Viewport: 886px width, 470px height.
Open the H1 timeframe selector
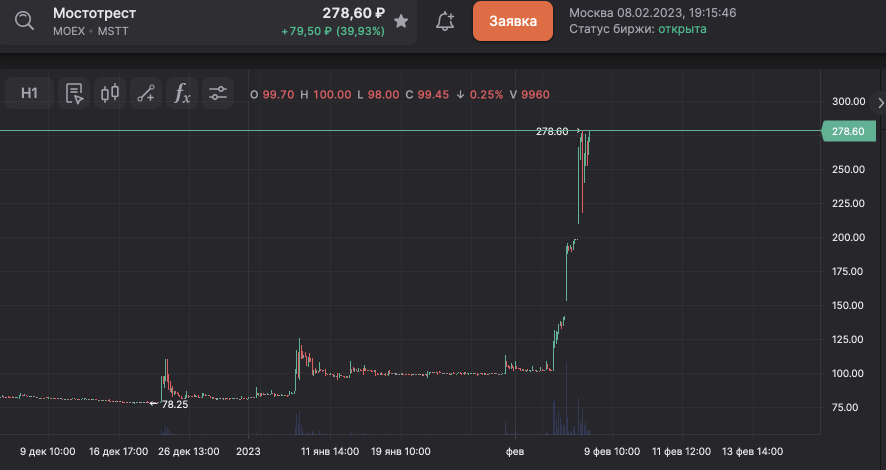click(29, 93)
